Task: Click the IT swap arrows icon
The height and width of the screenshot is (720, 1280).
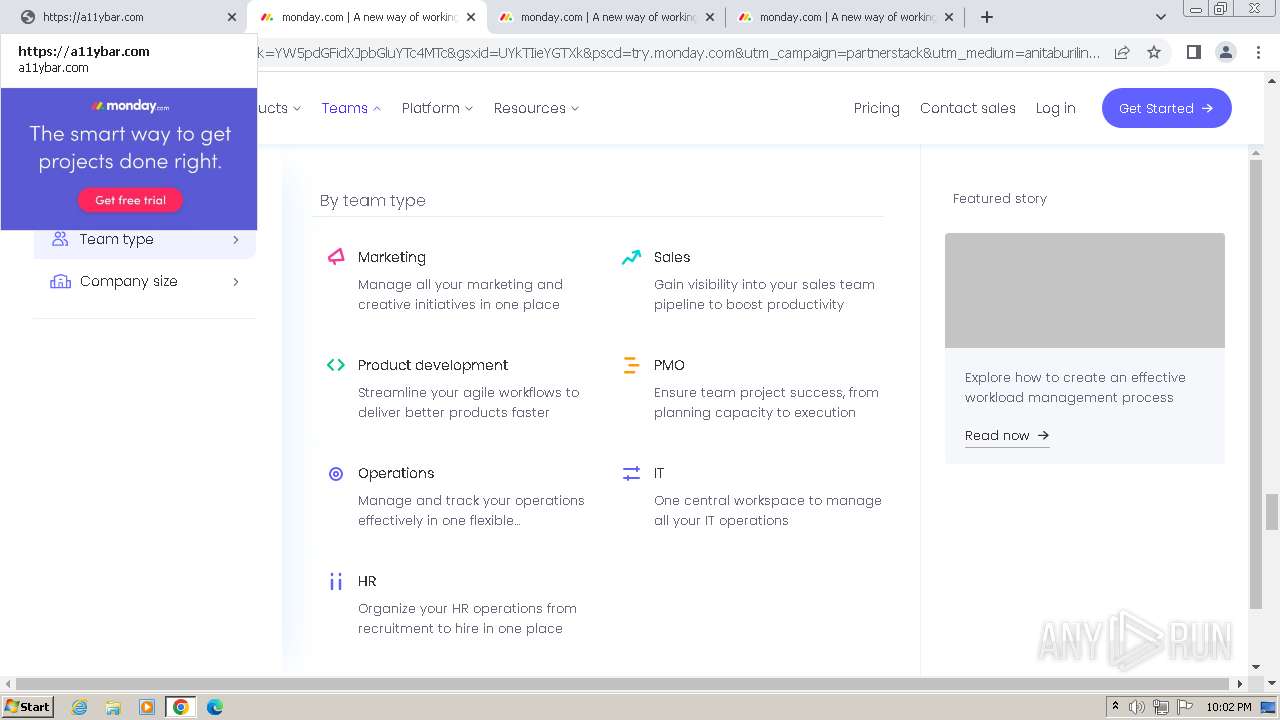Action: 631,473
